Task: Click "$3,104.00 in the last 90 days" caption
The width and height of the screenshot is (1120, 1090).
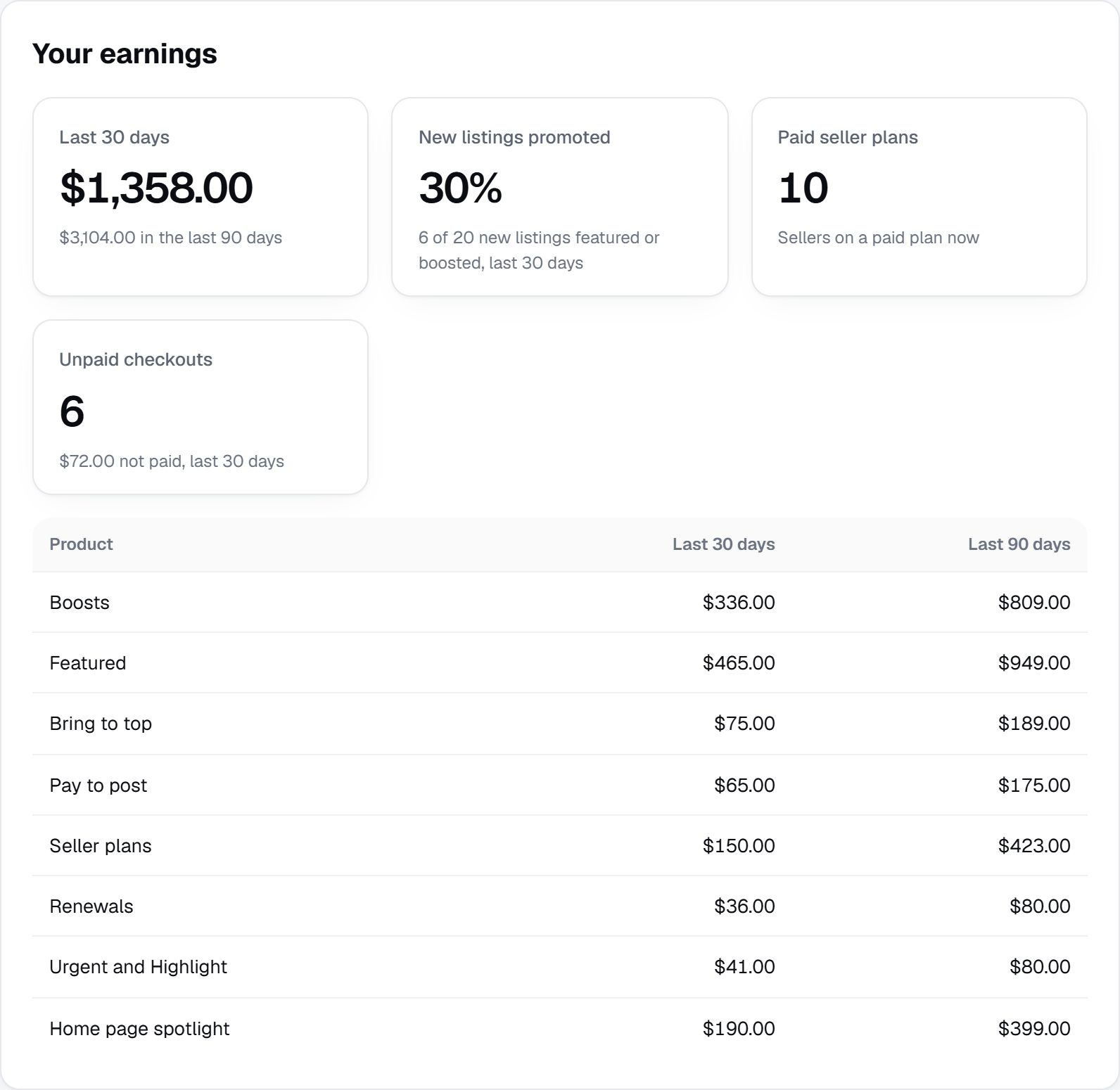Action: click(171, 238)
